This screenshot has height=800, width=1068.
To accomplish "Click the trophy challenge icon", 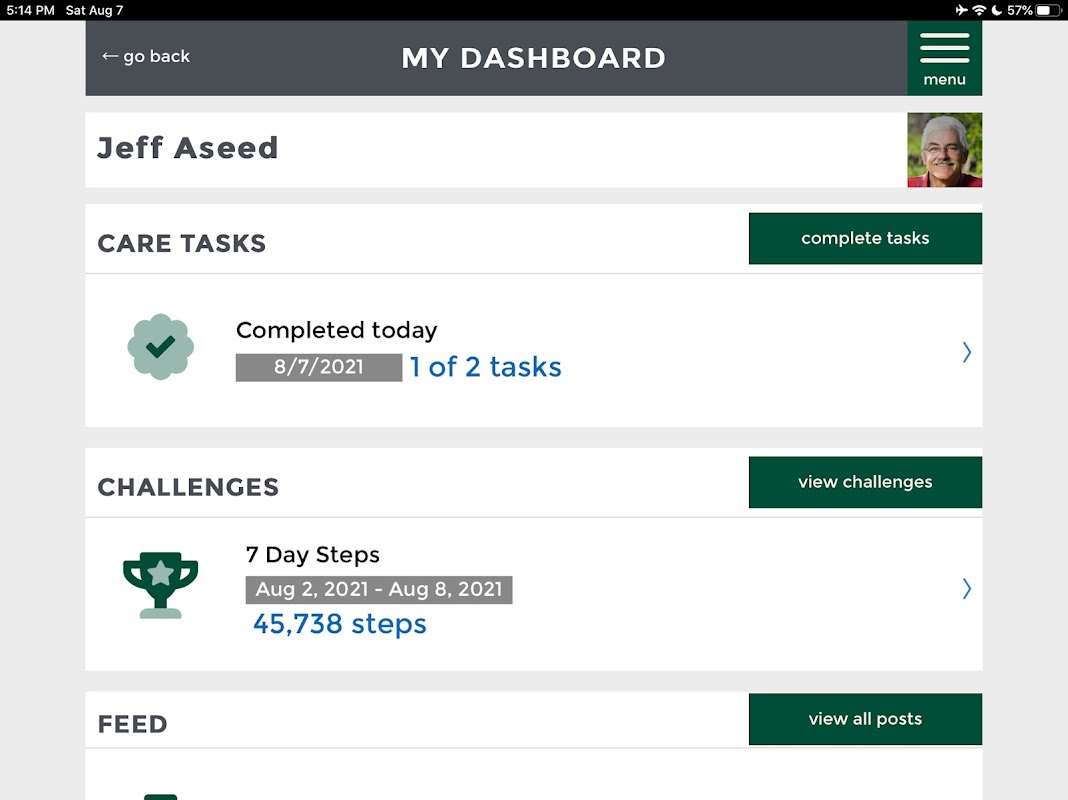I will [x=160, y=586].
